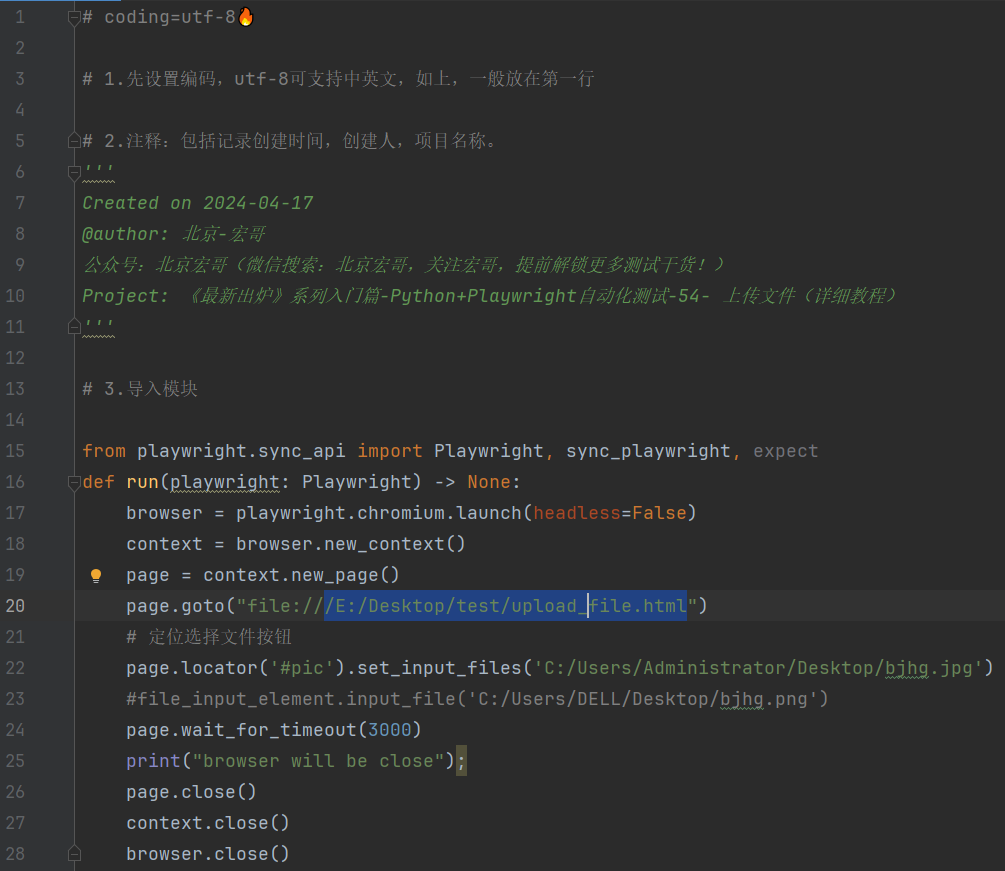Collapse the run function definition at line 16
1005x871 pixels.
[x=74, y=481]
